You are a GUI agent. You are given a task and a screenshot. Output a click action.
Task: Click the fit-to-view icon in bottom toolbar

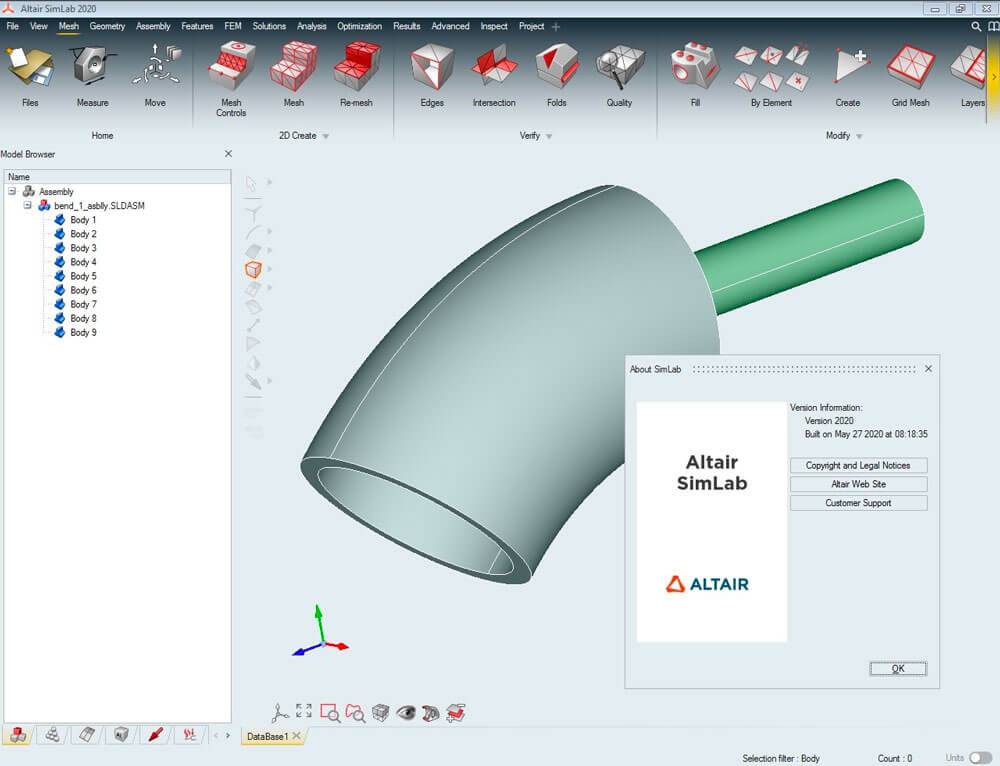click(x=304, y=712)
